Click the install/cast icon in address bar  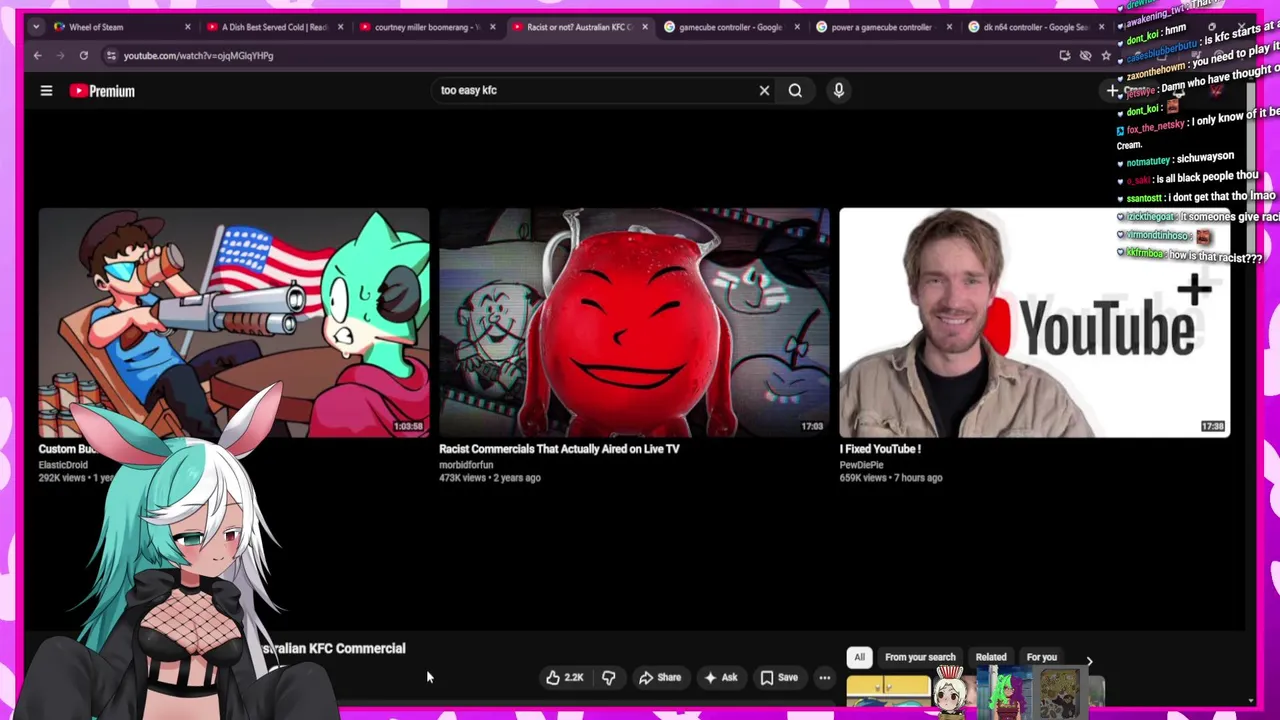1065,56
